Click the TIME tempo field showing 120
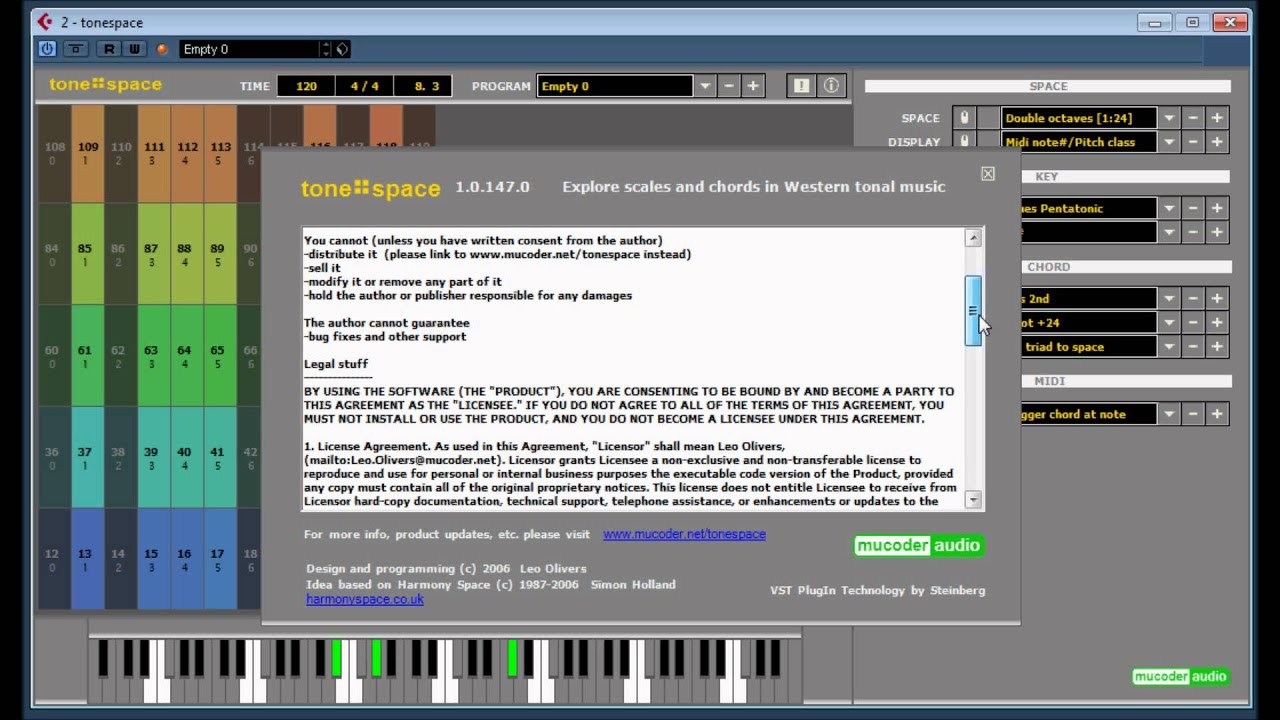 coord(306,86)
